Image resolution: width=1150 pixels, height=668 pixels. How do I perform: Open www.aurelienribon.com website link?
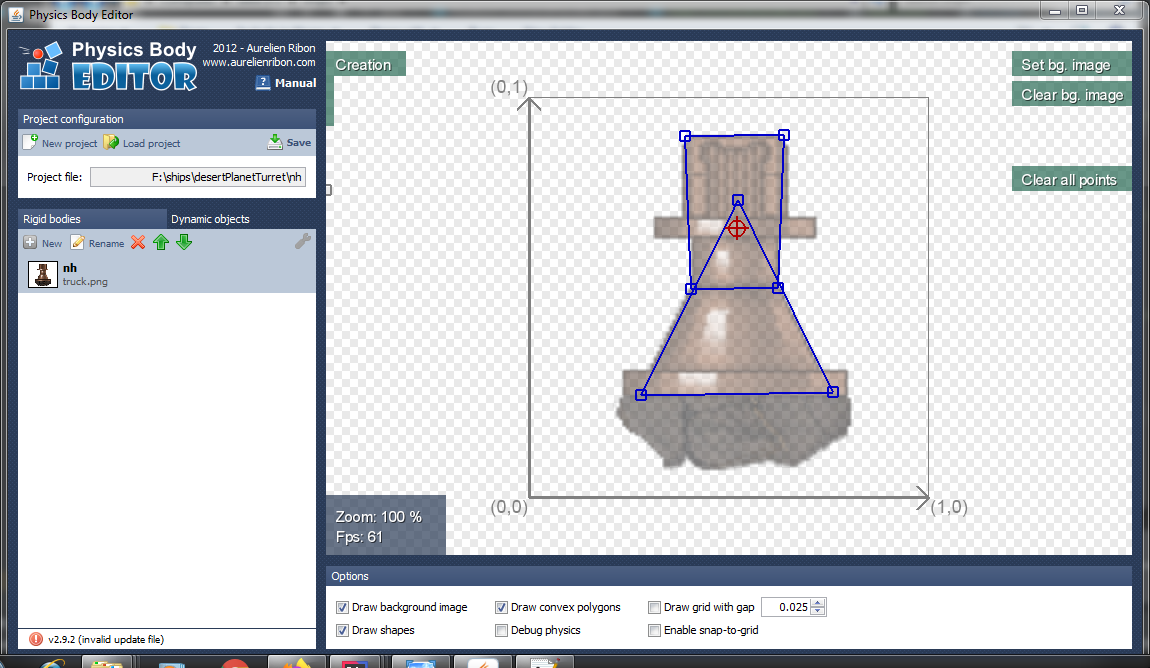point(259,62)
